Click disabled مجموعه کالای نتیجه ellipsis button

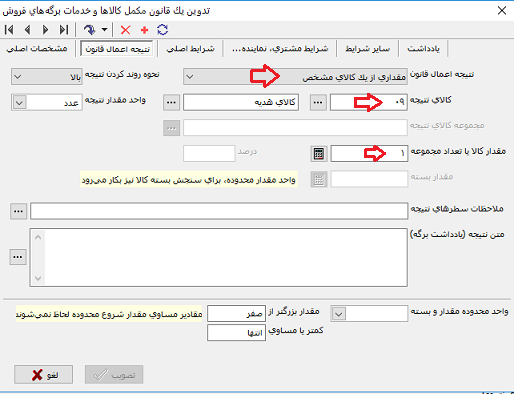click(171, 128)
